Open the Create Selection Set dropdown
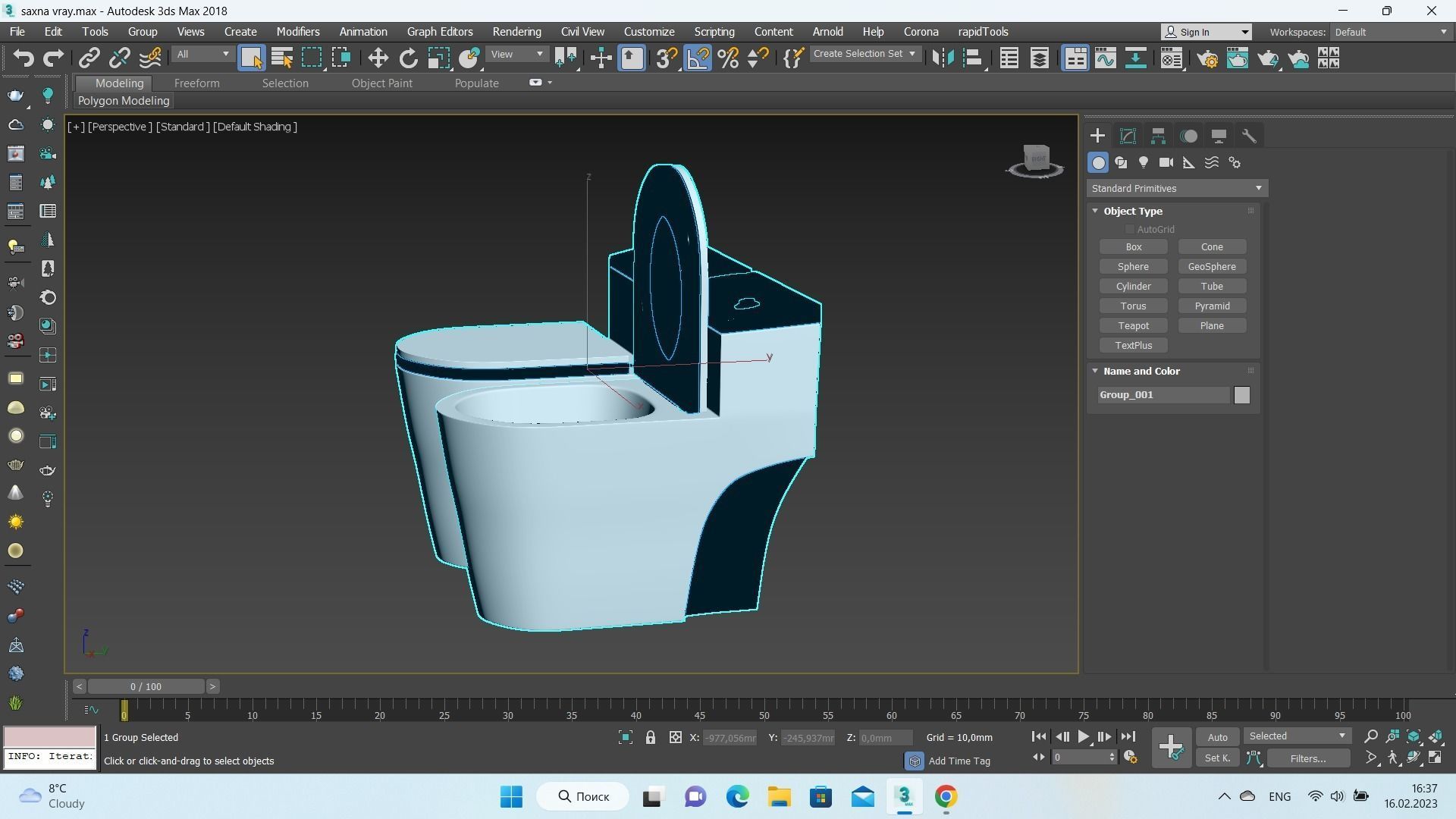Viewport: 1456px width, 819px height. (864, 54)
